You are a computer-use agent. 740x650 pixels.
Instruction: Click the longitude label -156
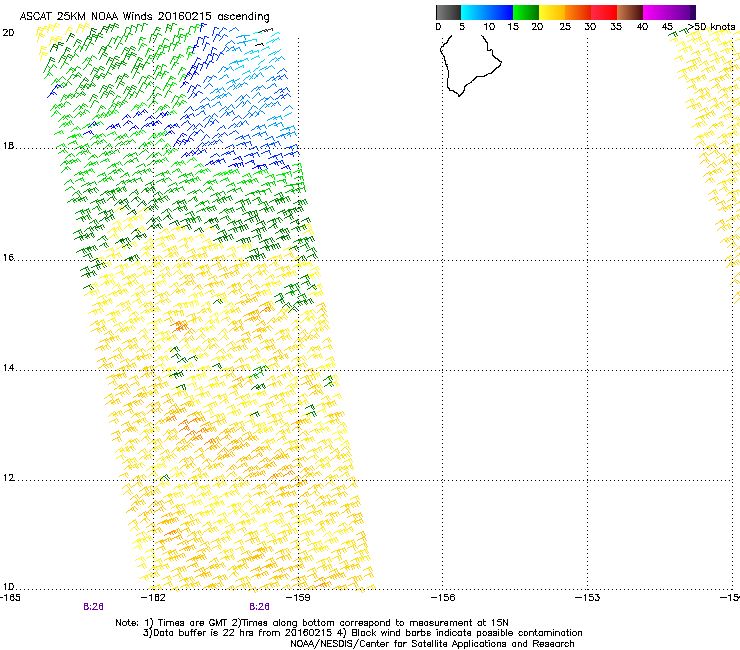[443, 598]
